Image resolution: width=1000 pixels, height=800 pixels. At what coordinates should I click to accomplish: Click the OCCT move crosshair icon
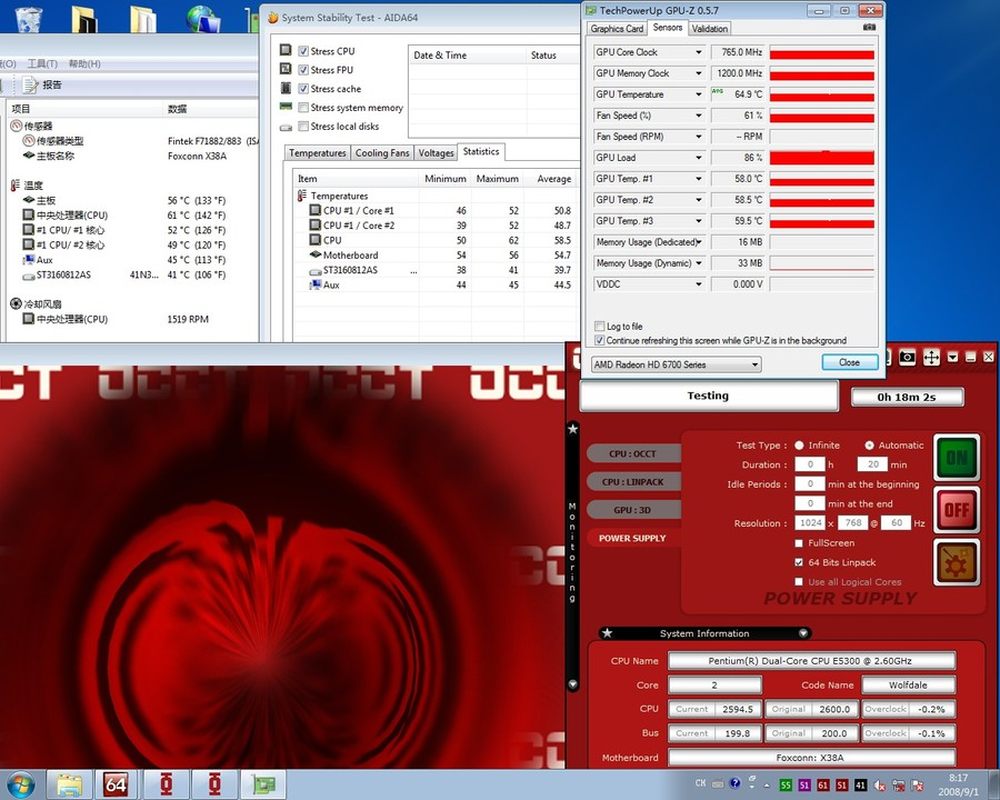[x=931, y=357]
